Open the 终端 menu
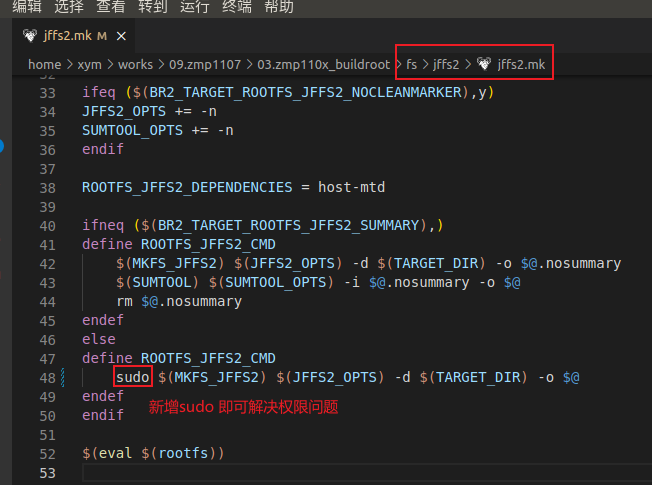The height and width of the screenshot is (485, 652). pos(237,6)
